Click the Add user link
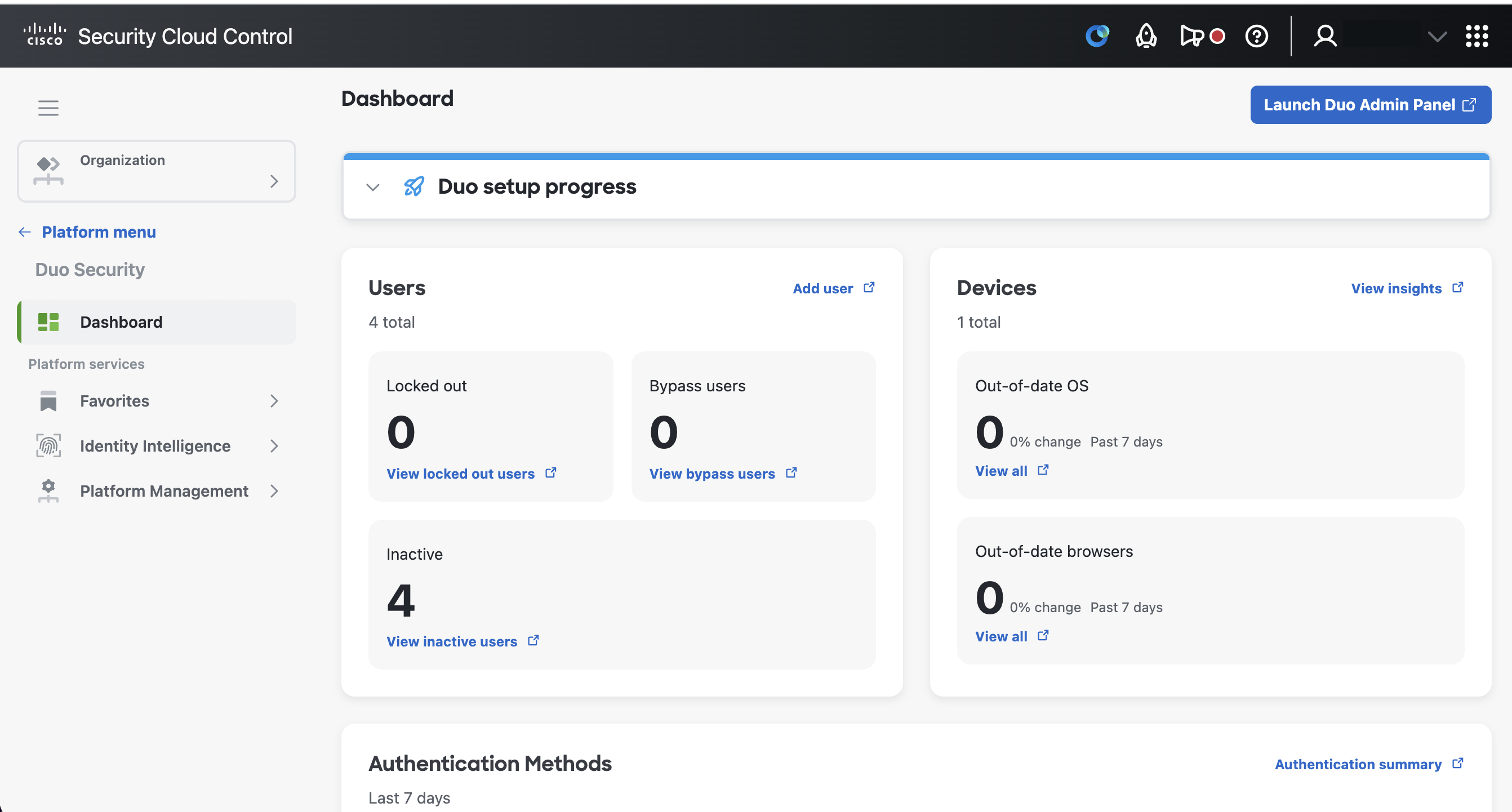Image resolution: width=1512 pixels, height=812 pixels. pos(822,288)
